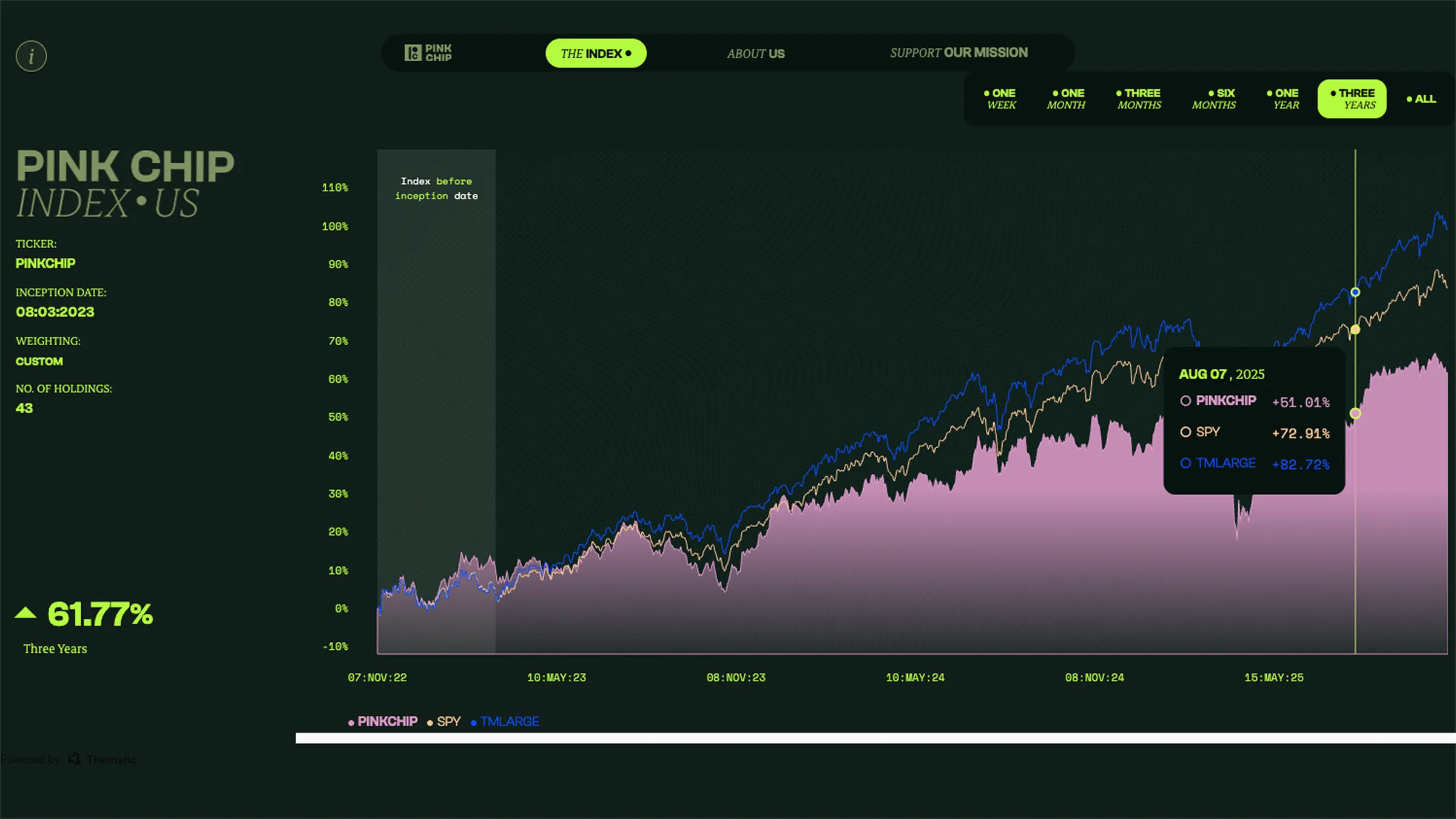Image resolution: width=1456 pixels, height=819 pixels.
Task: Hide the TMLARGE series via the legend
Action: click(508, 721)
